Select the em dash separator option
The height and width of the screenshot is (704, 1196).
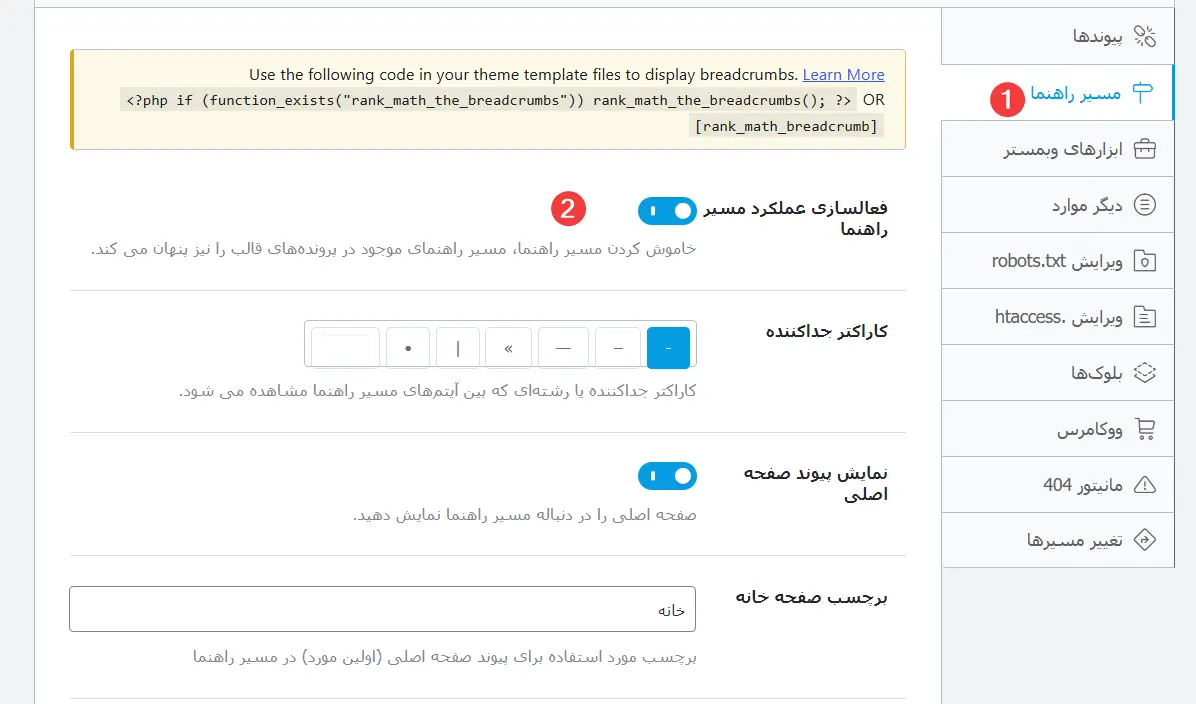point(563,348)
